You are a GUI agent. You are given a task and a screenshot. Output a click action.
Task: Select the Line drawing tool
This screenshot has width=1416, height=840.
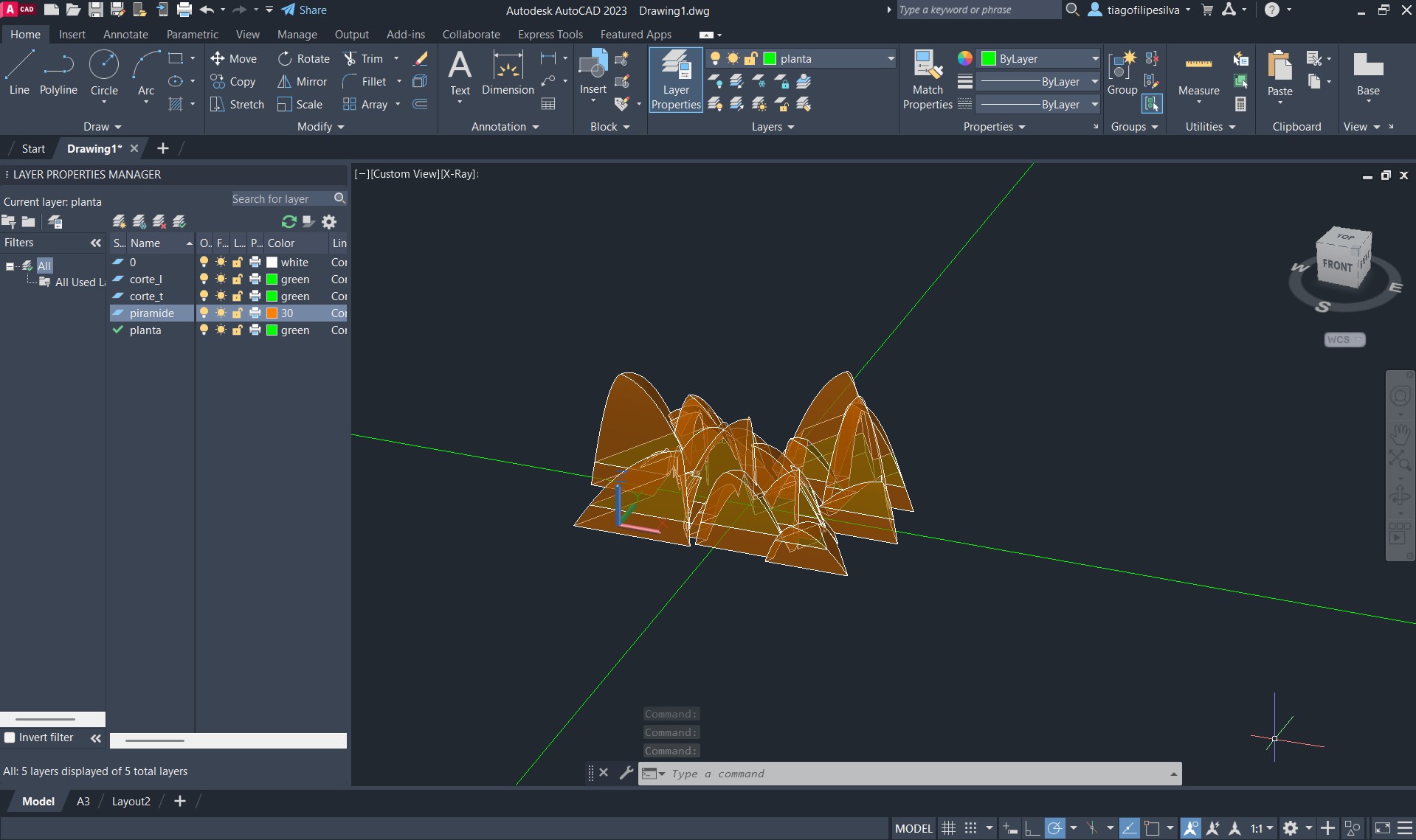click(x=19, y=73)
